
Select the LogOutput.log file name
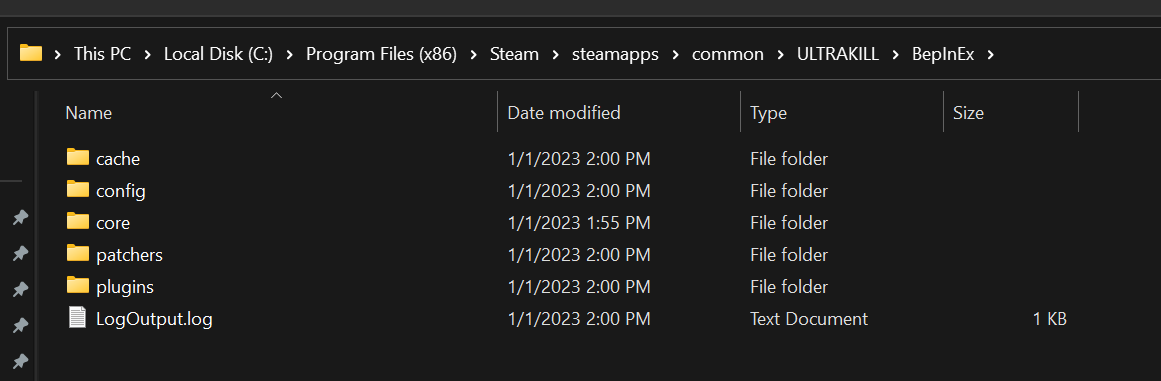(x=155, y=319)
